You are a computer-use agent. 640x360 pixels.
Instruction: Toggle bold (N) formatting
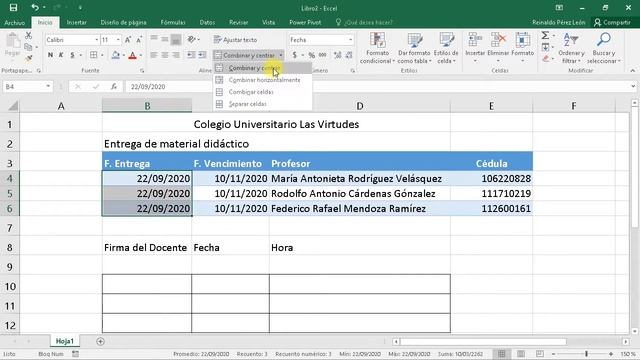(x=50, y=55)
